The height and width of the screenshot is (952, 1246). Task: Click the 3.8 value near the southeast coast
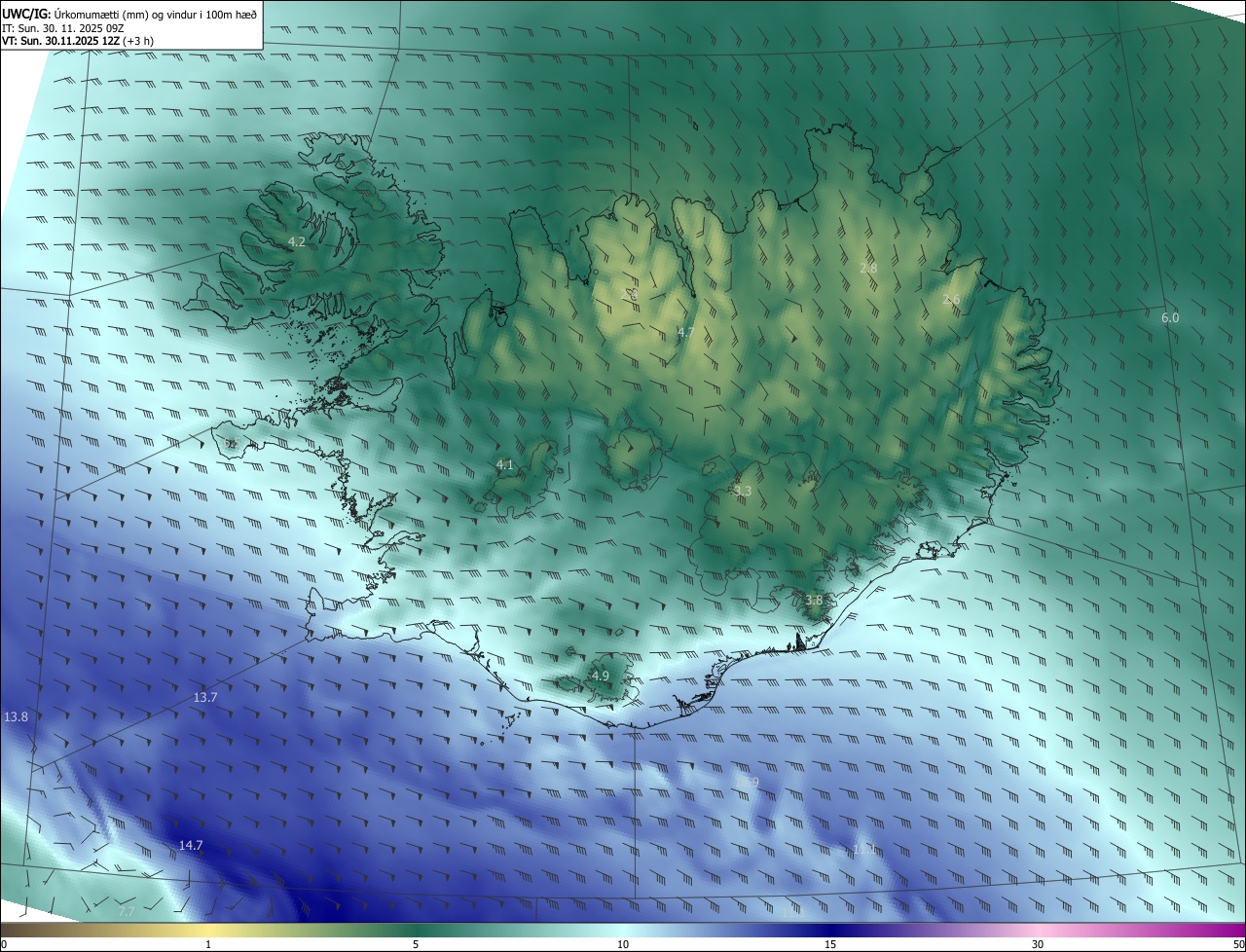coord(814,601)
